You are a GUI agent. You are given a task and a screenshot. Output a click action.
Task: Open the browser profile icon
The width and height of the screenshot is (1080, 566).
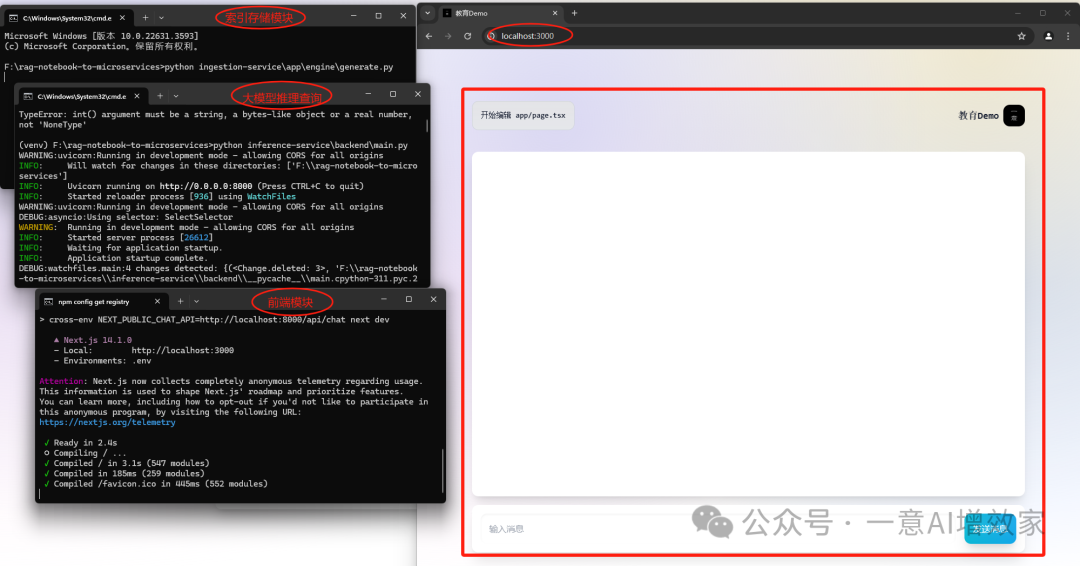[1048, 36]
